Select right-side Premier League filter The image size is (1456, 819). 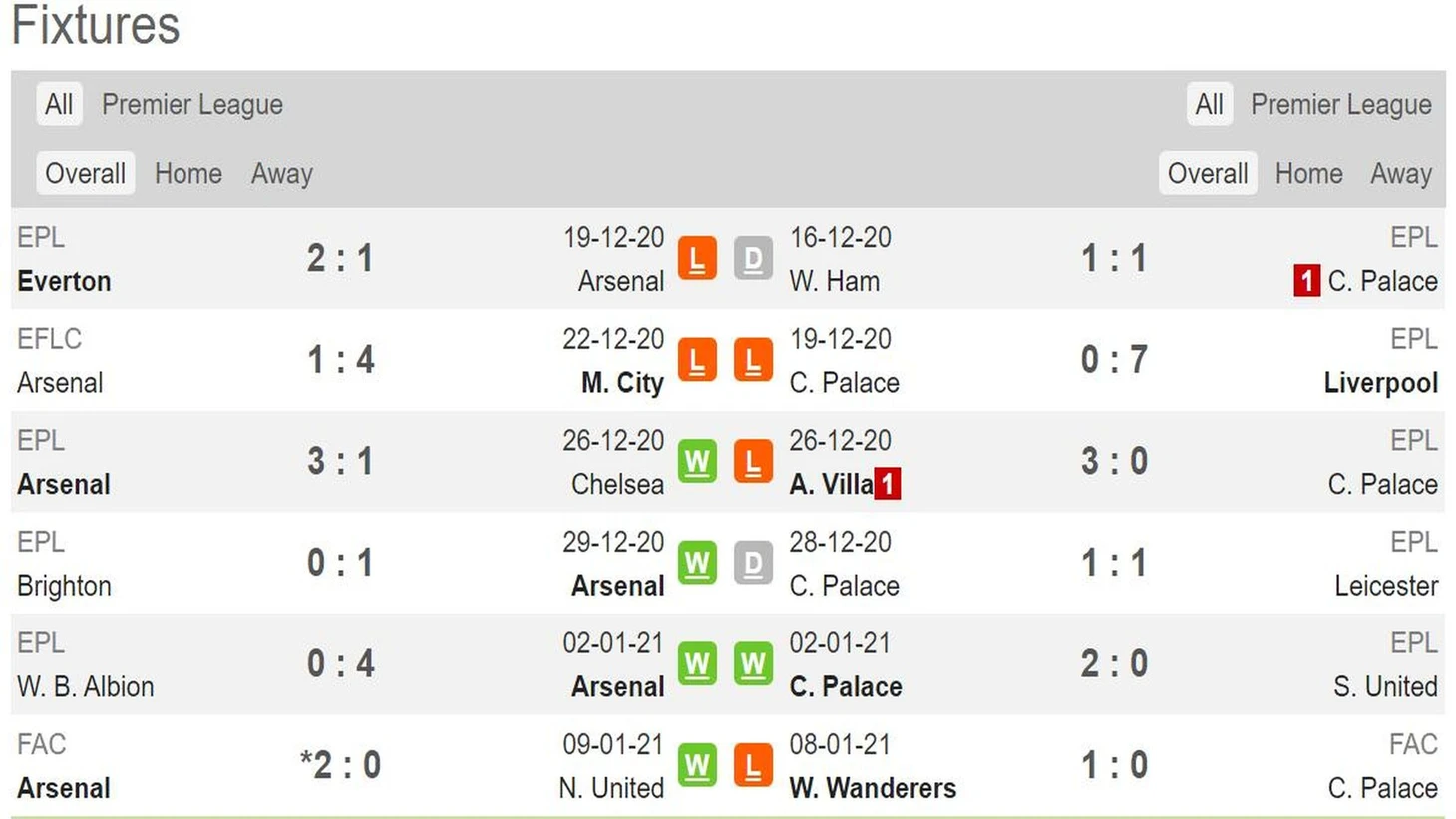1340,104
